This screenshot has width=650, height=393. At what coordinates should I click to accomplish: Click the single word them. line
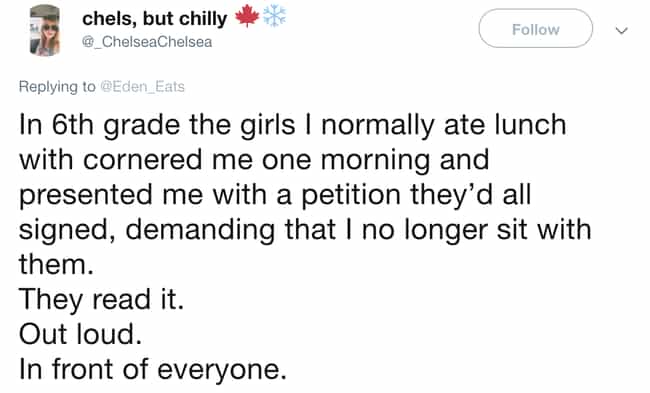56,264
